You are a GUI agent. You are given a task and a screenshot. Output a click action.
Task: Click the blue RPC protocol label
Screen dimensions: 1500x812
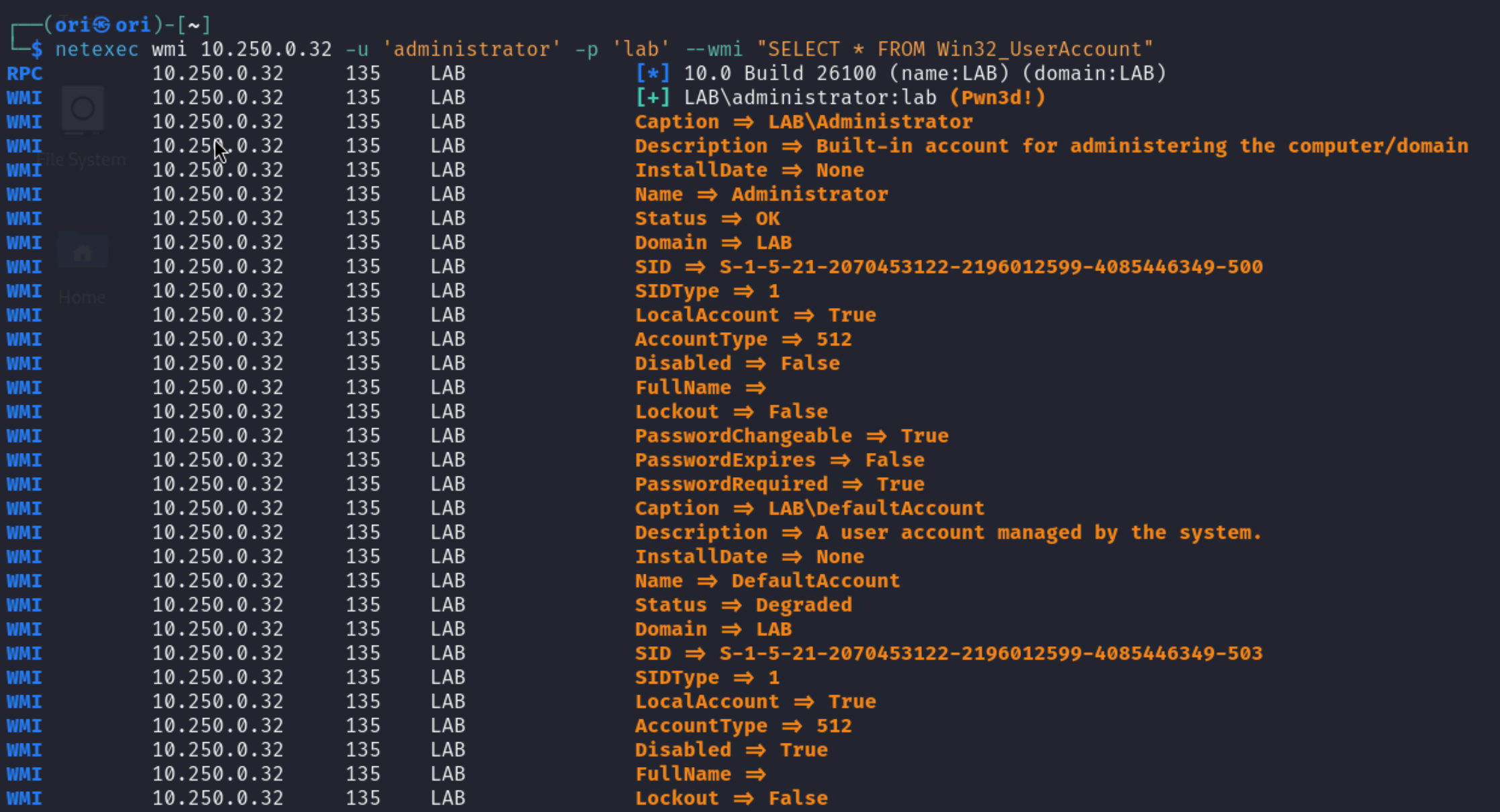[x=25, y=73]
